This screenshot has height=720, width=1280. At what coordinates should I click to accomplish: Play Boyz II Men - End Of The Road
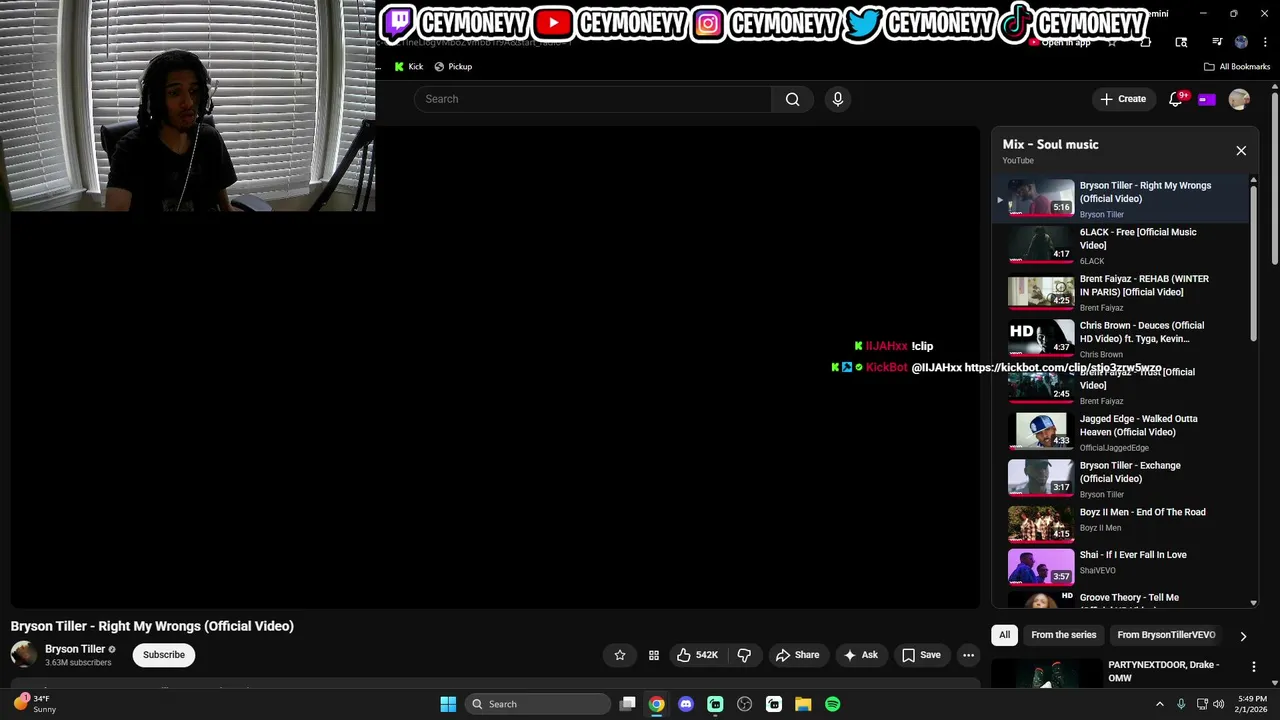tap(1120, 522)
